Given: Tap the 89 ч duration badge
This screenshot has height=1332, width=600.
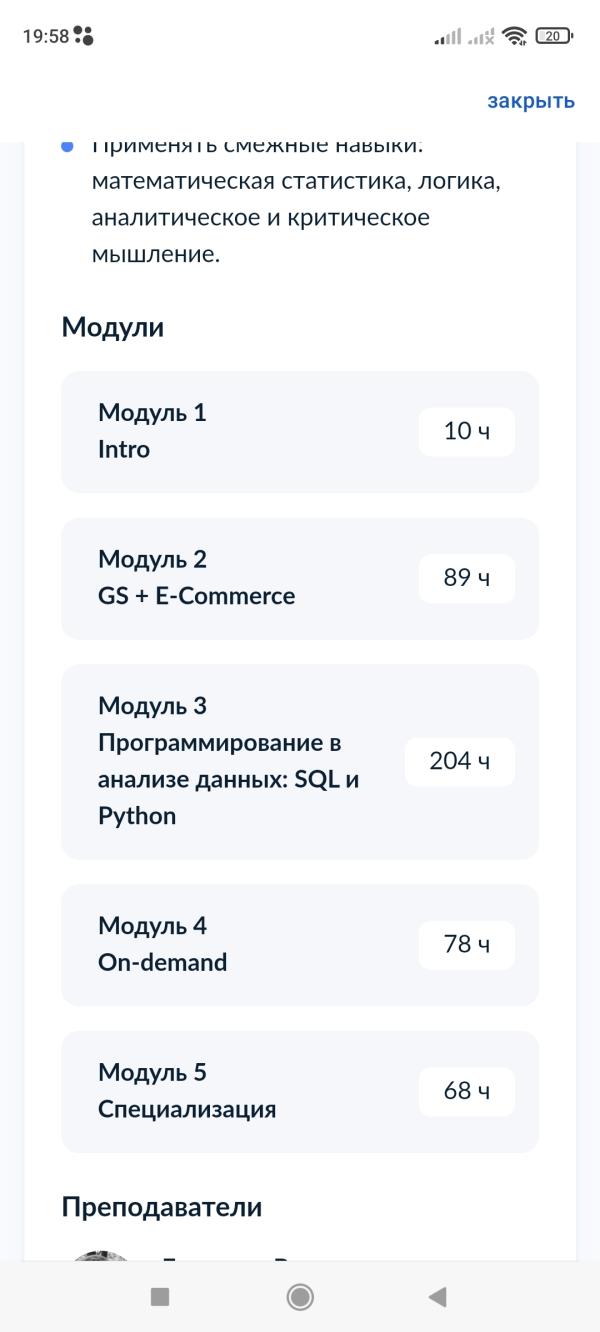Looking at the screenshot, I should click(466, 578).
